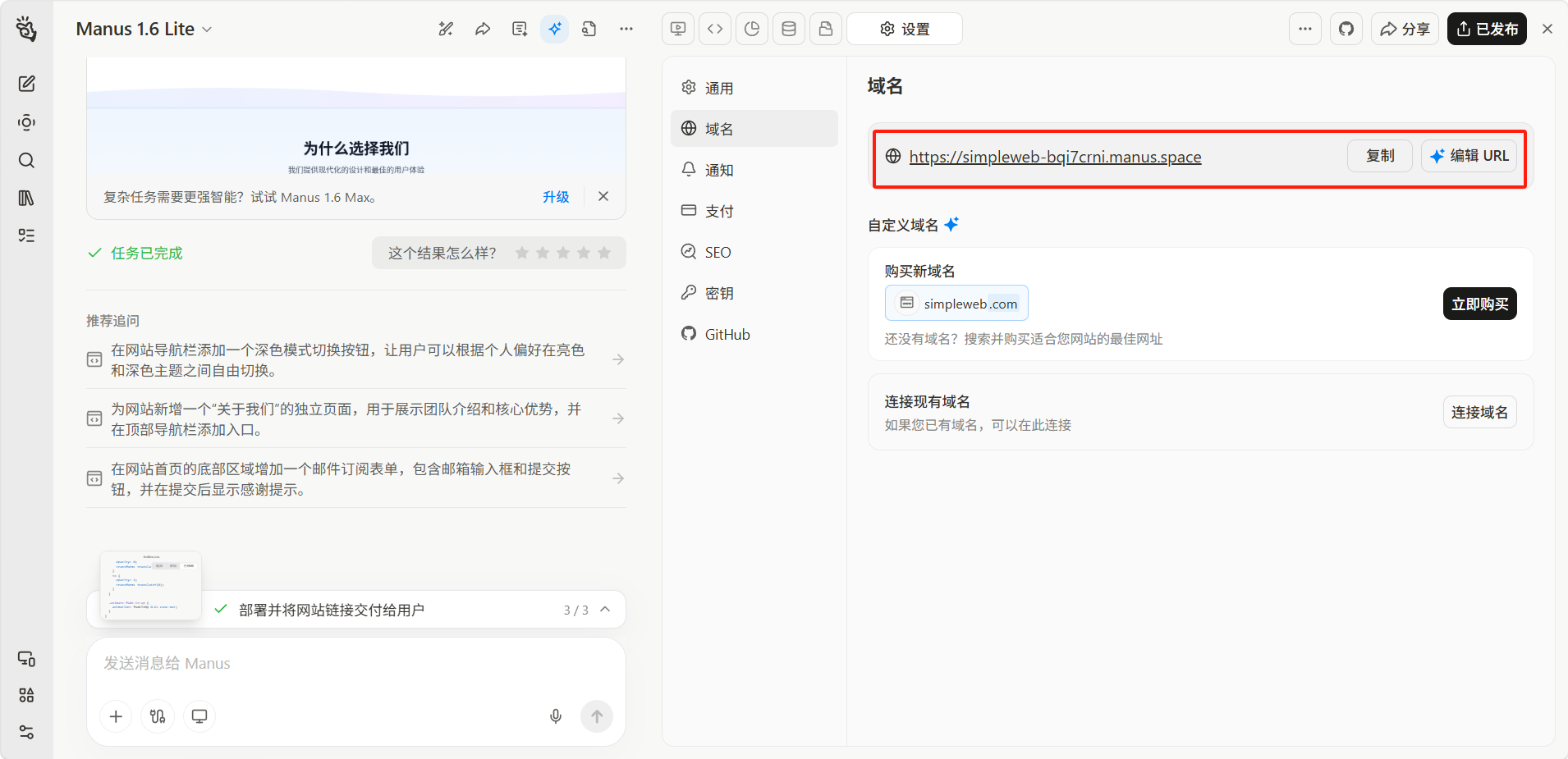This screenshot has width=1568, height=759.
Task: Click the sparkle icon beside 自定义域名
Action: 951,224
